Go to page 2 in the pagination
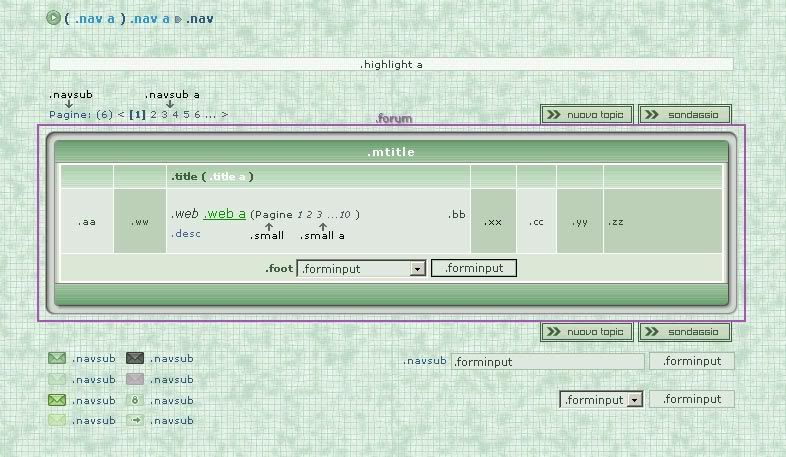The height and width of the screenshot is (457, 786). (153, 114)
